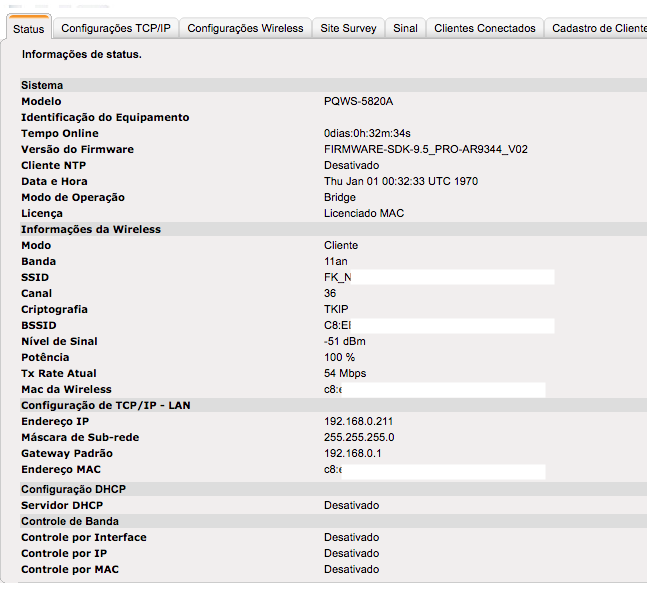Click the Informações da Wireless header
Image resolution: width=647 pixels, height=589 pixels.
tap(91, 230)
